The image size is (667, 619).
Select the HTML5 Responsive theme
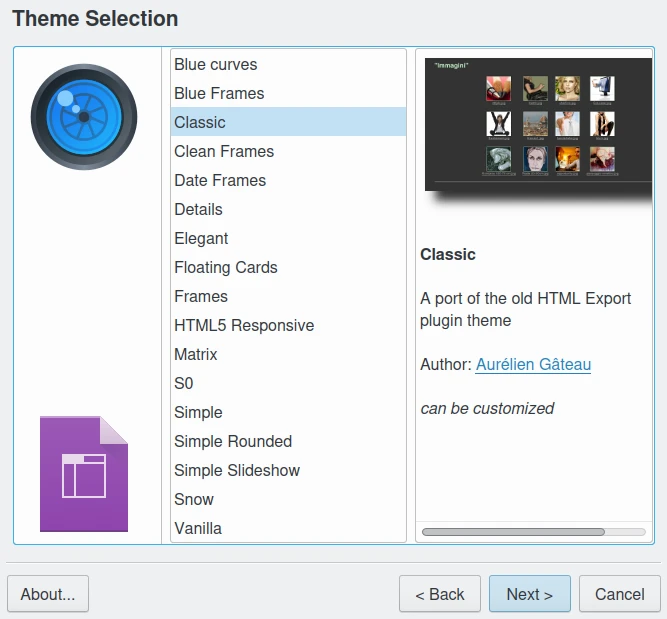click(244, 325)
